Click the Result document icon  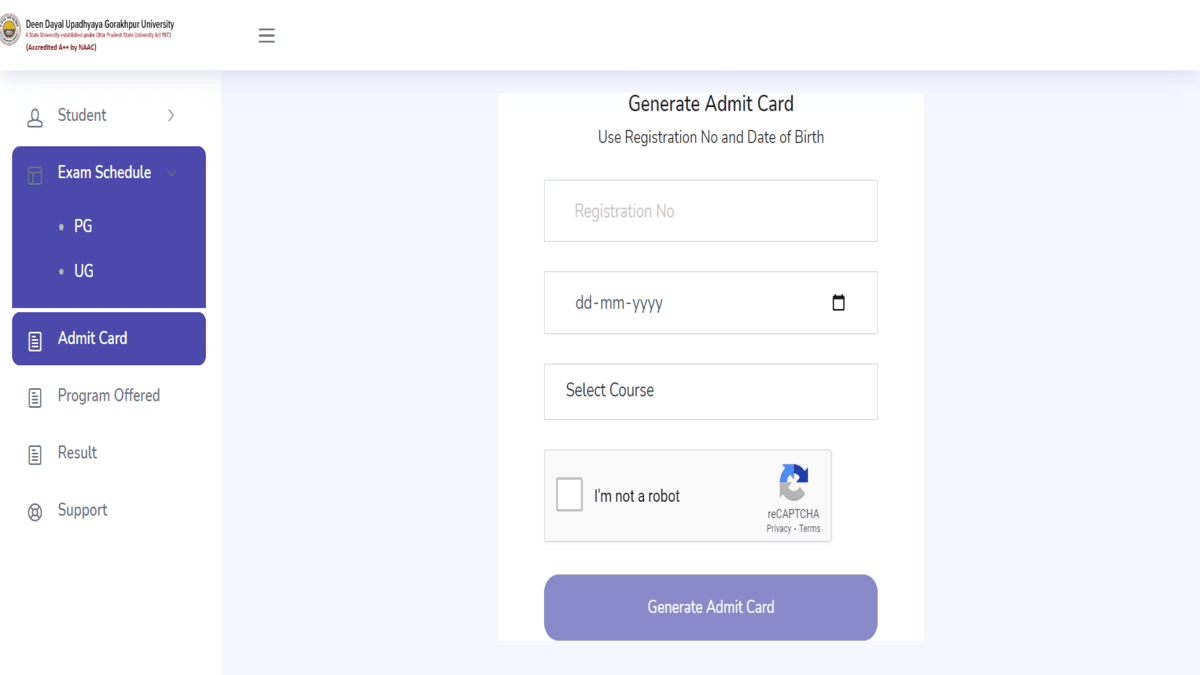pyautogui.click(x=35, y=455)
